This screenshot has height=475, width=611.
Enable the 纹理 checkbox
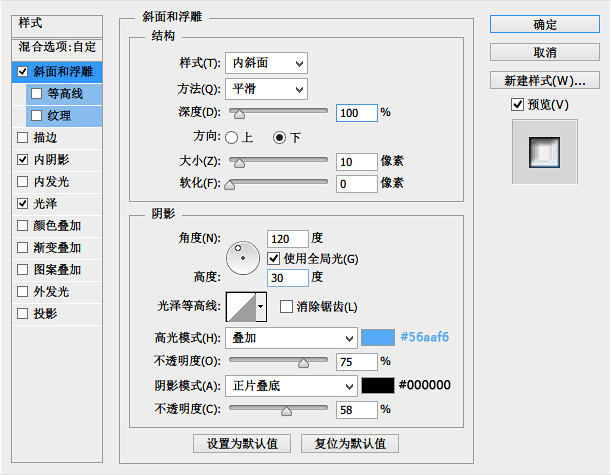pos(36,115)
